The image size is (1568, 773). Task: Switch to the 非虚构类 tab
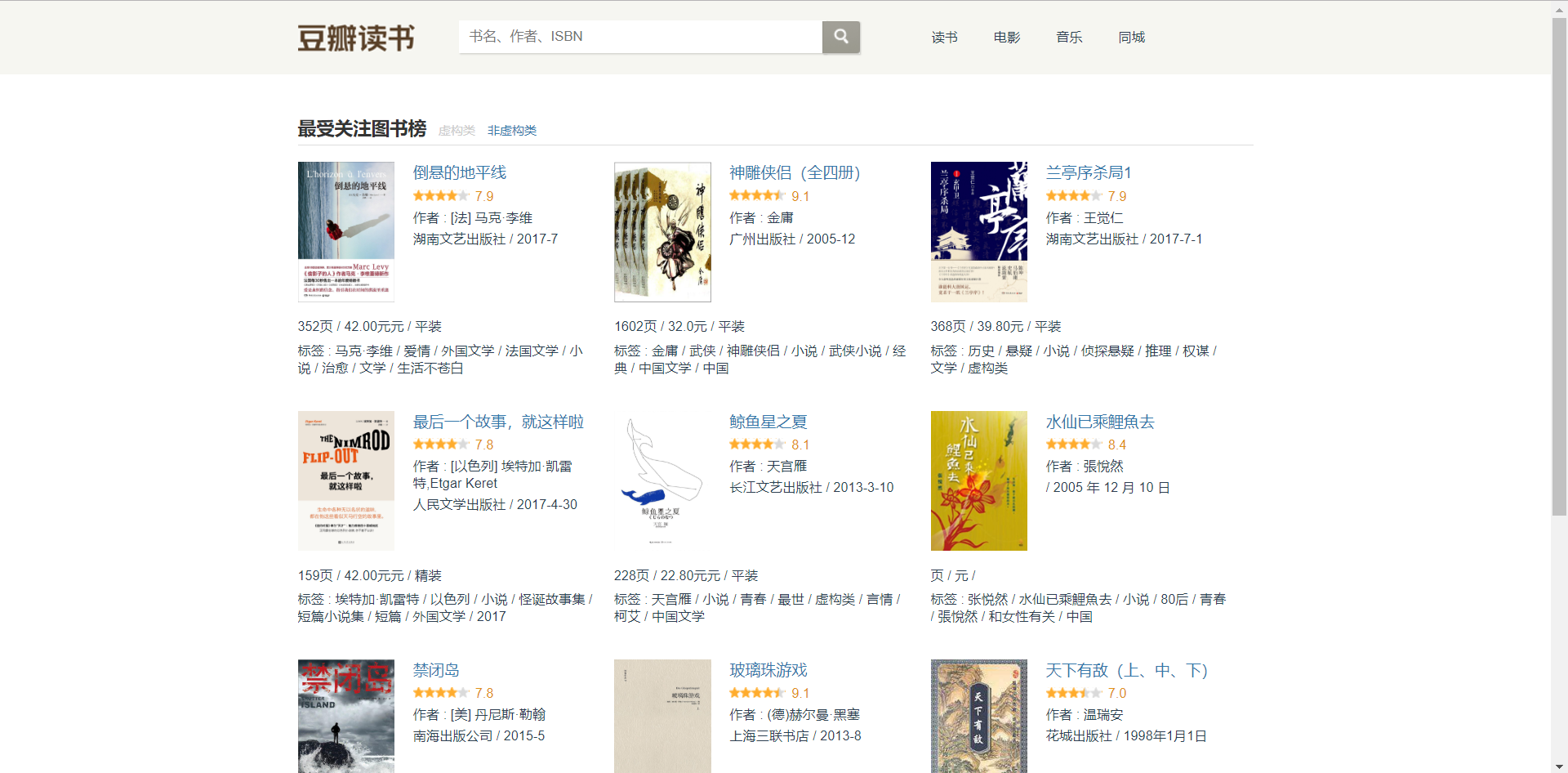coord(512,131)
